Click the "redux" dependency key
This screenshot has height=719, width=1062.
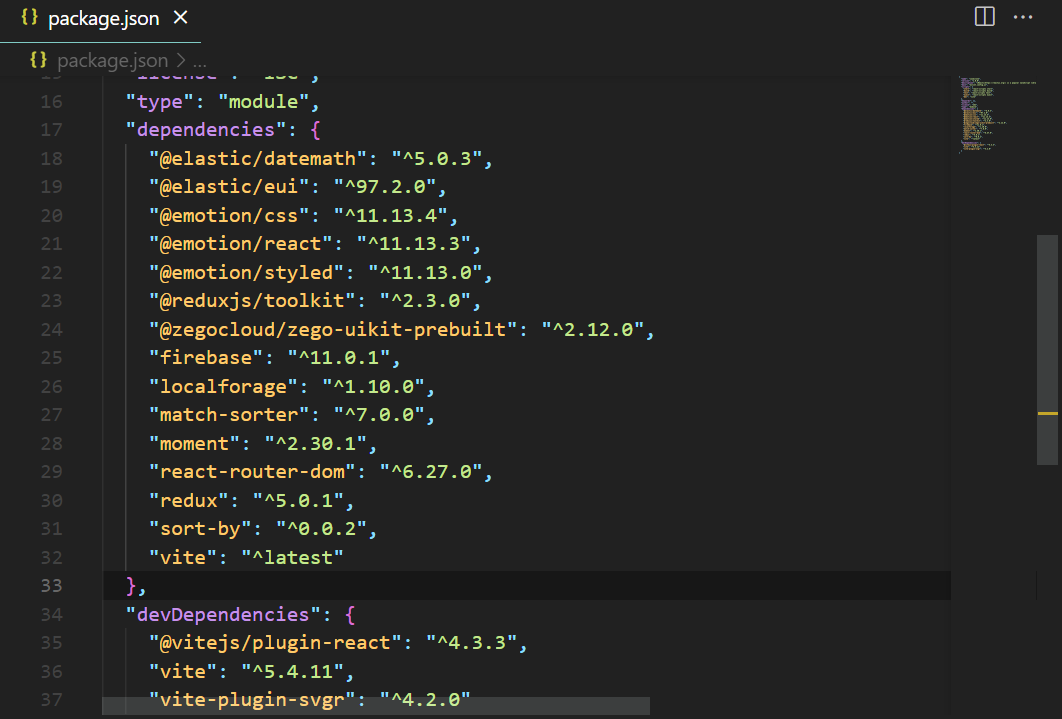click(x=189, y=500)
